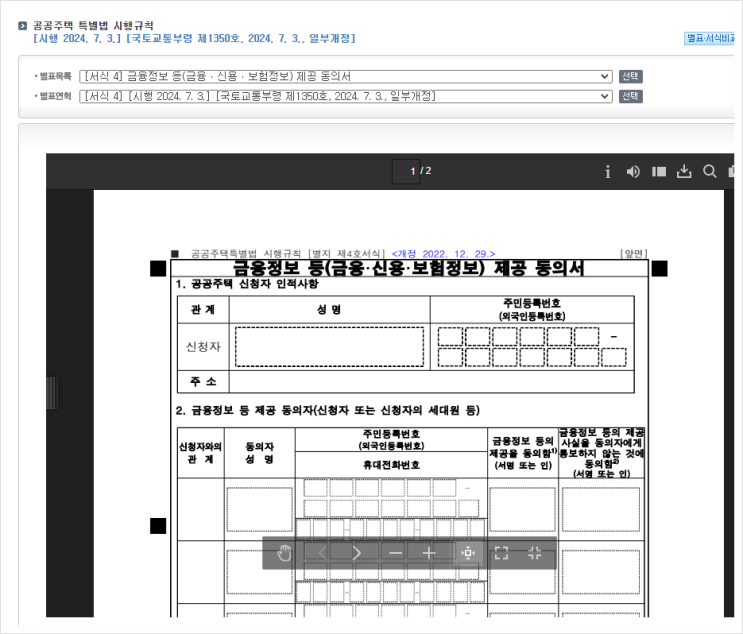Click the exit fullscreen shrink icon

point(535,553)
